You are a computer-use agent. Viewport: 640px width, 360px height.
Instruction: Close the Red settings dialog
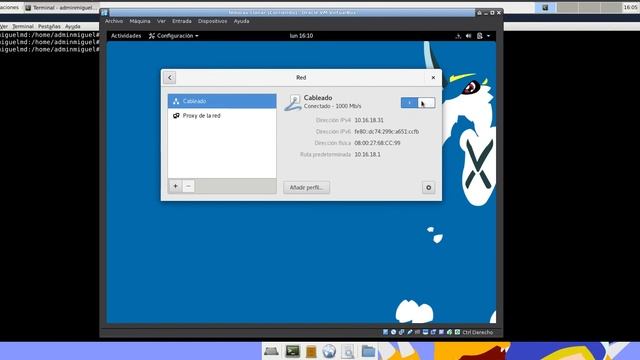(x=433, y=78)
